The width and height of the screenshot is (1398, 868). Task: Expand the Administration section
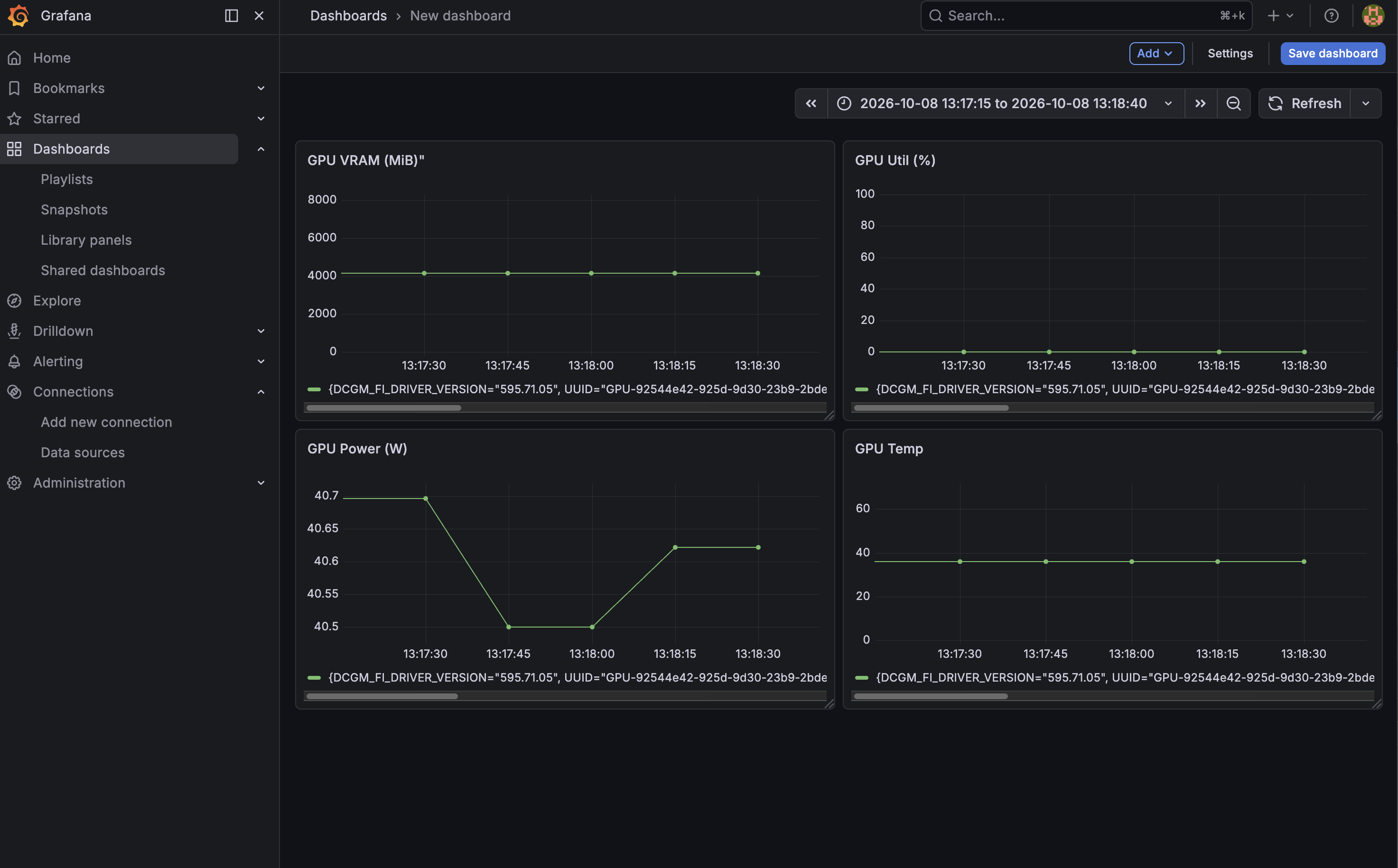click(261, 483)
